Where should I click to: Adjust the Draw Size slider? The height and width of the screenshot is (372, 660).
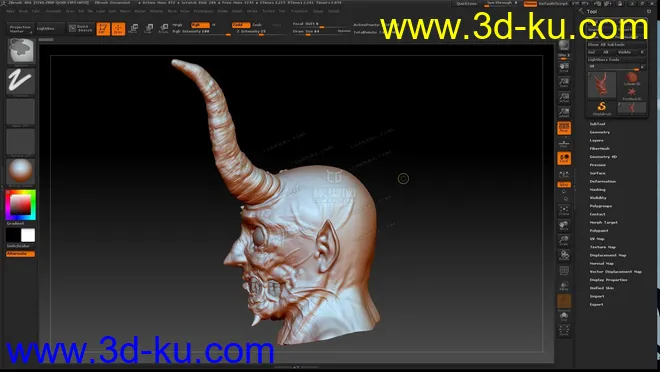(x=321, y=32)
